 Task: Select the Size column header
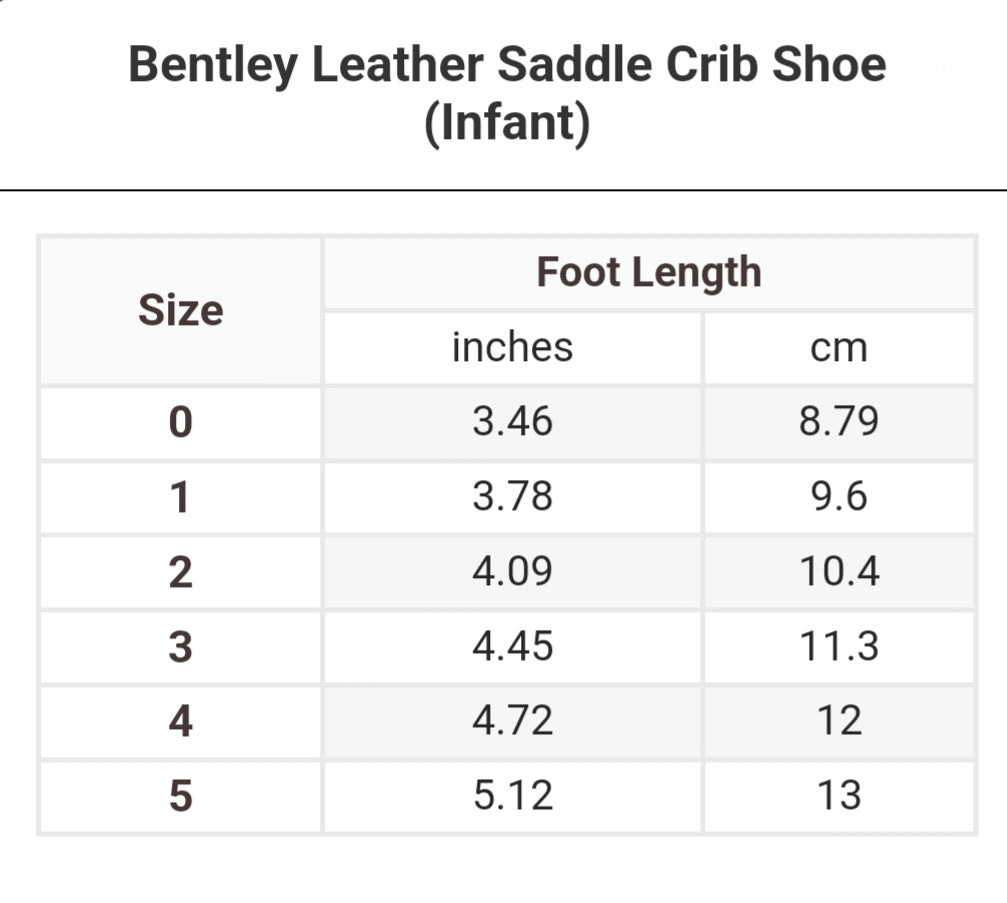click(180, 311)
